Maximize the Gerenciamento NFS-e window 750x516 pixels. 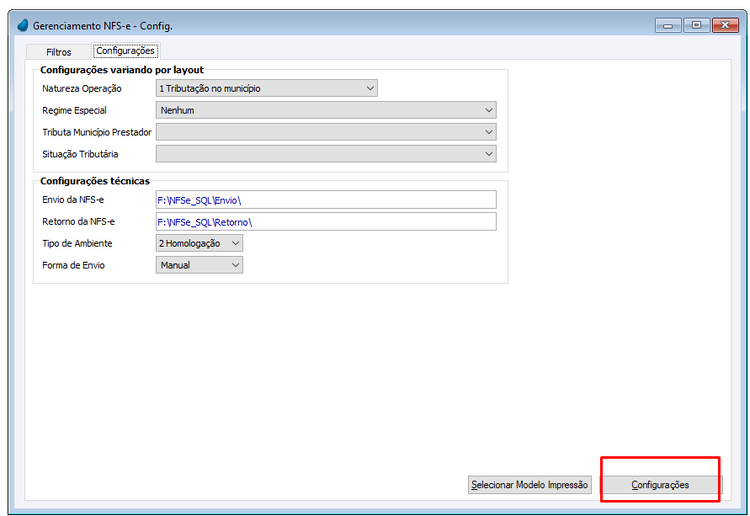(696, 25)
